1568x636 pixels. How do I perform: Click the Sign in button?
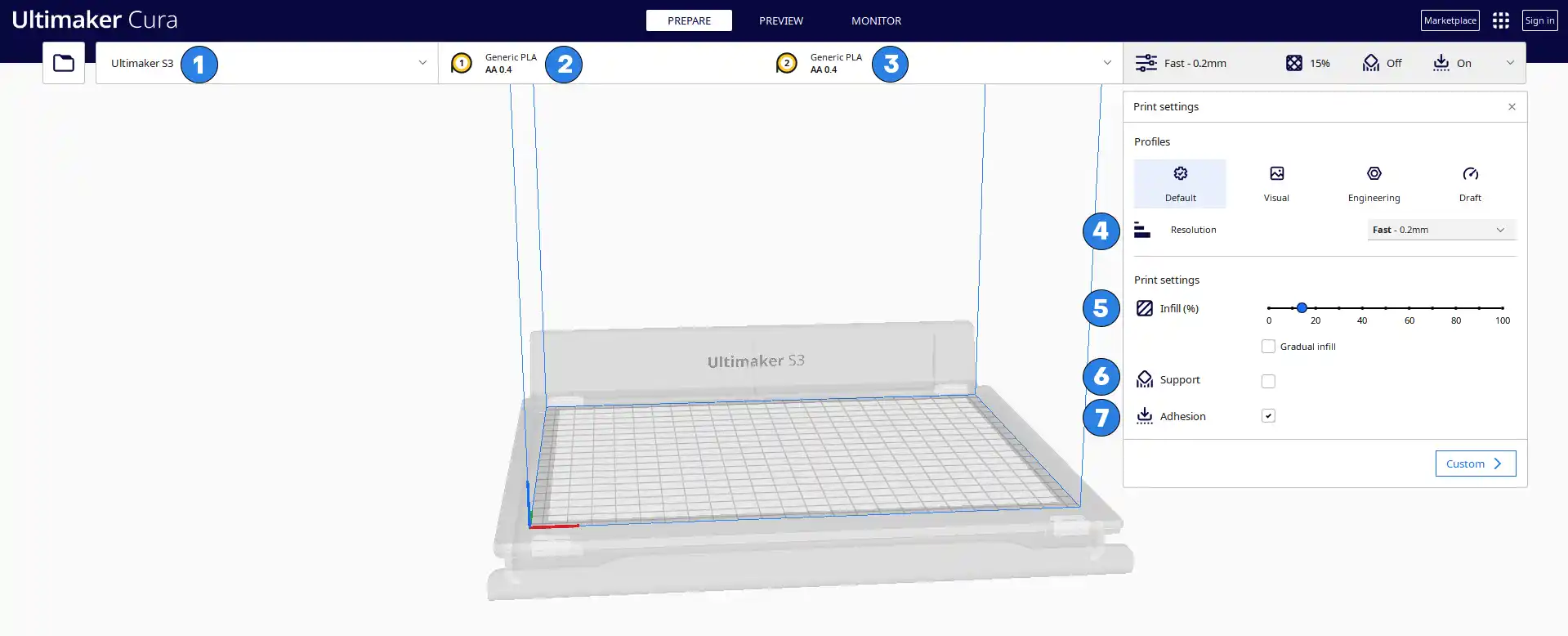[1540, 20]
